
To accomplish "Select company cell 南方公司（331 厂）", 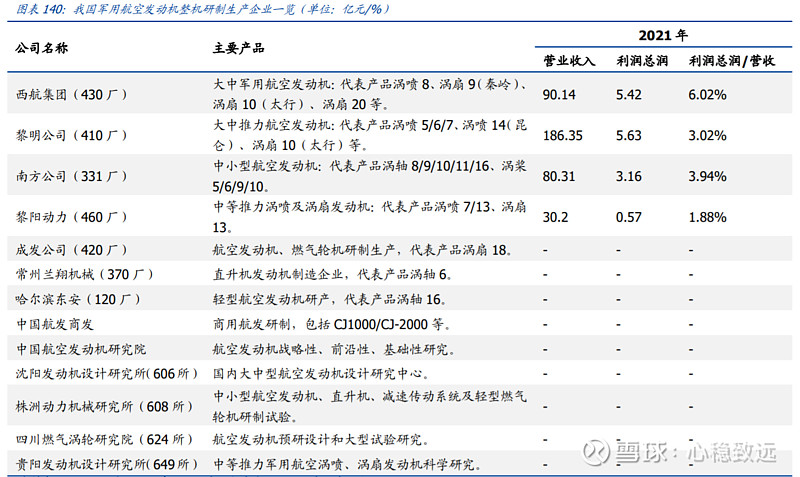I will (x=71, y=176).
